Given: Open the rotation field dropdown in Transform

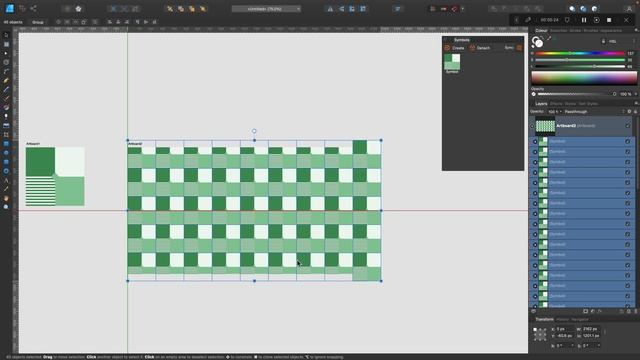Looking at the screenshot, I should coord(572,346).
